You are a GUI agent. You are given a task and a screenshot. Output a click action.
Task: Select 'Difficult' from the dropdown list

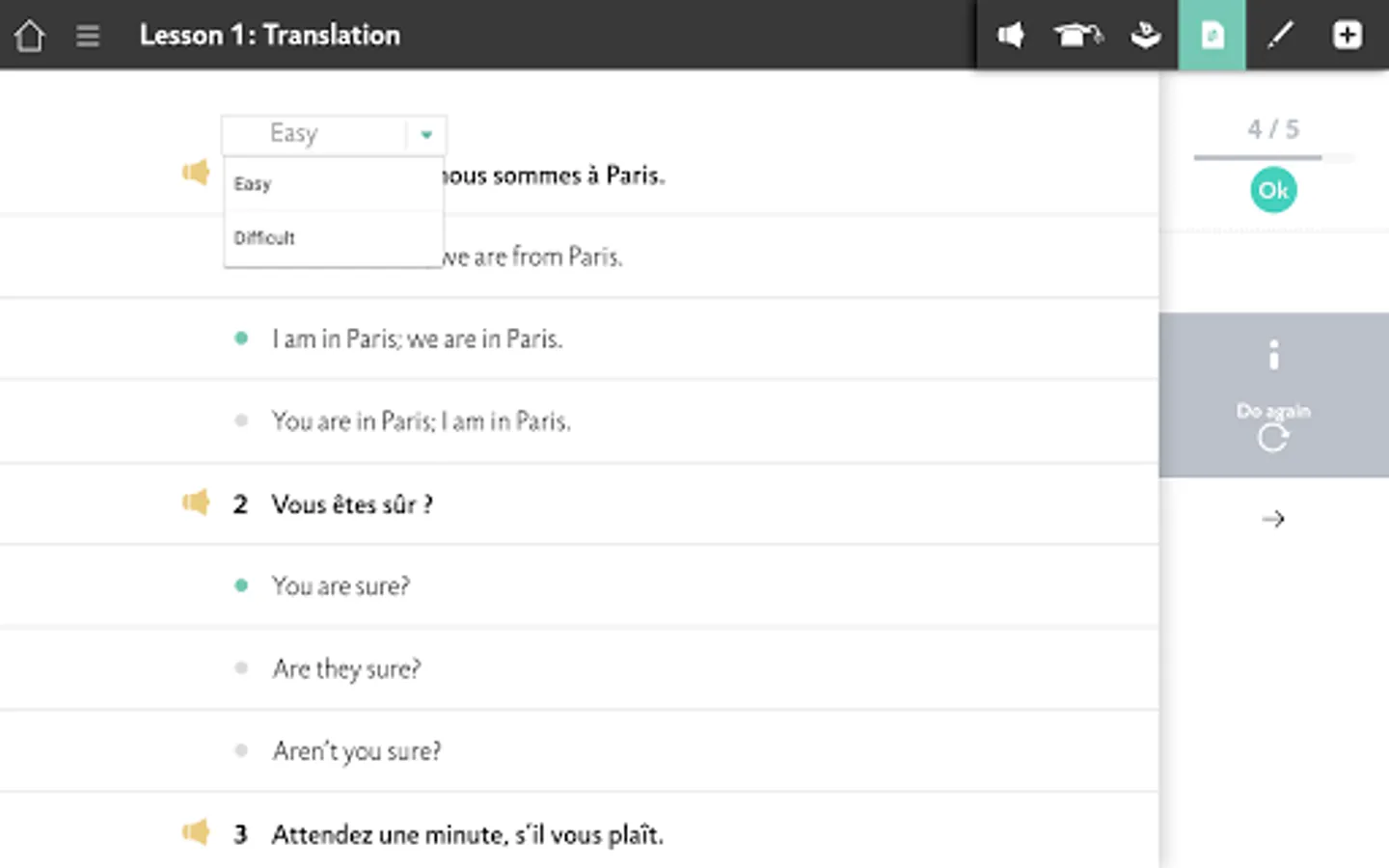(x=265, y=238)
